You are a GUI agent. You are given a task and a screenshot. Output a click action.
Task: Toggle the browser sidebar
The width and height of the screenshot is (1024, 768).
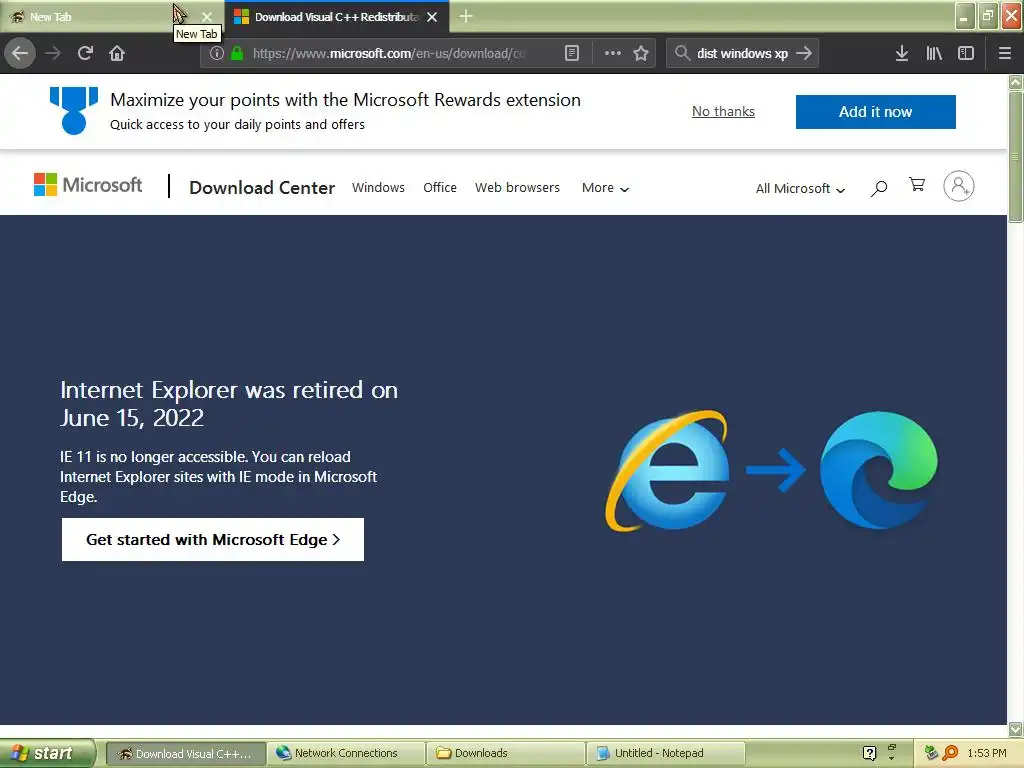tap(966, 53)
